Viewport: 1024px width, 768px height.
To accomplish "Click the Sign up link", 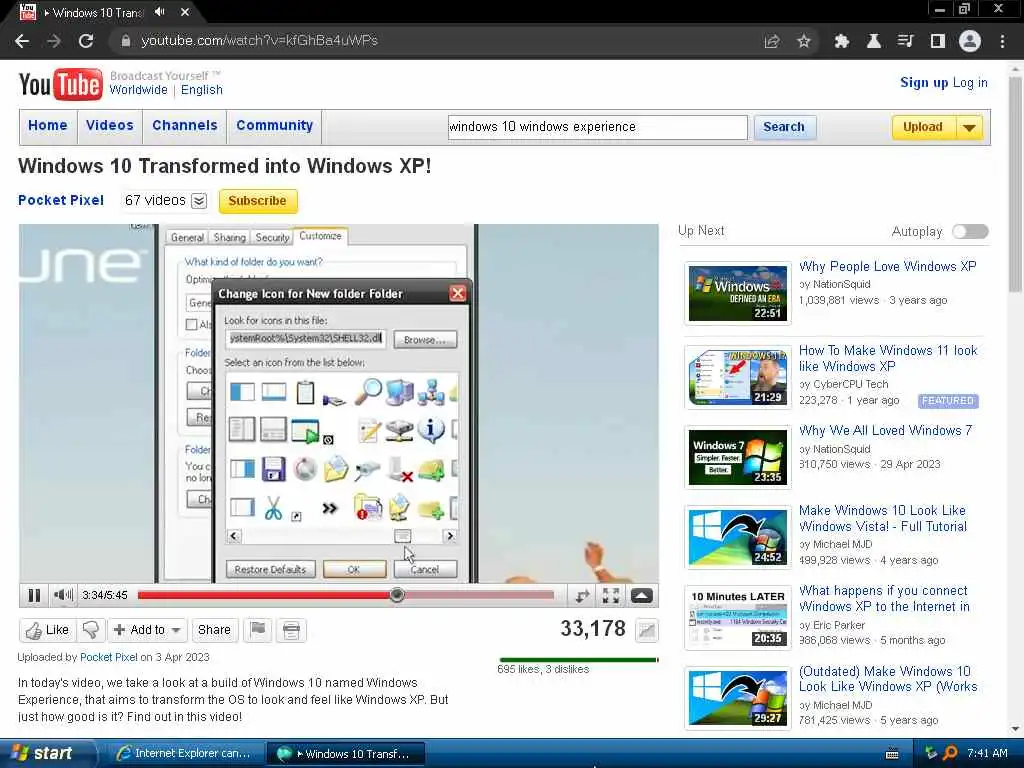I will [x=924, y=82].
